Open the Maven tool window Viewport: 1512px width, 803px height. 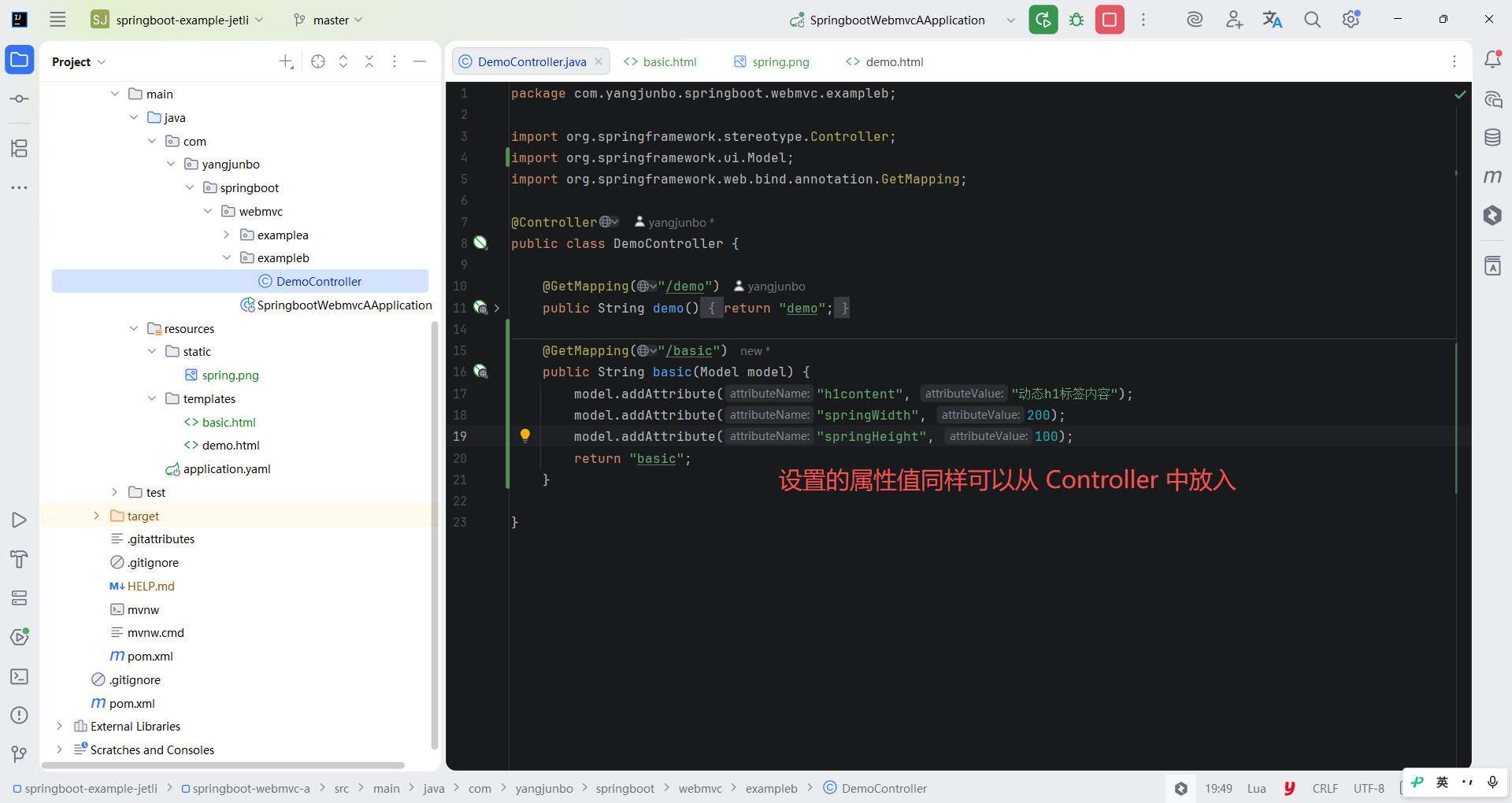(1492, 176)
